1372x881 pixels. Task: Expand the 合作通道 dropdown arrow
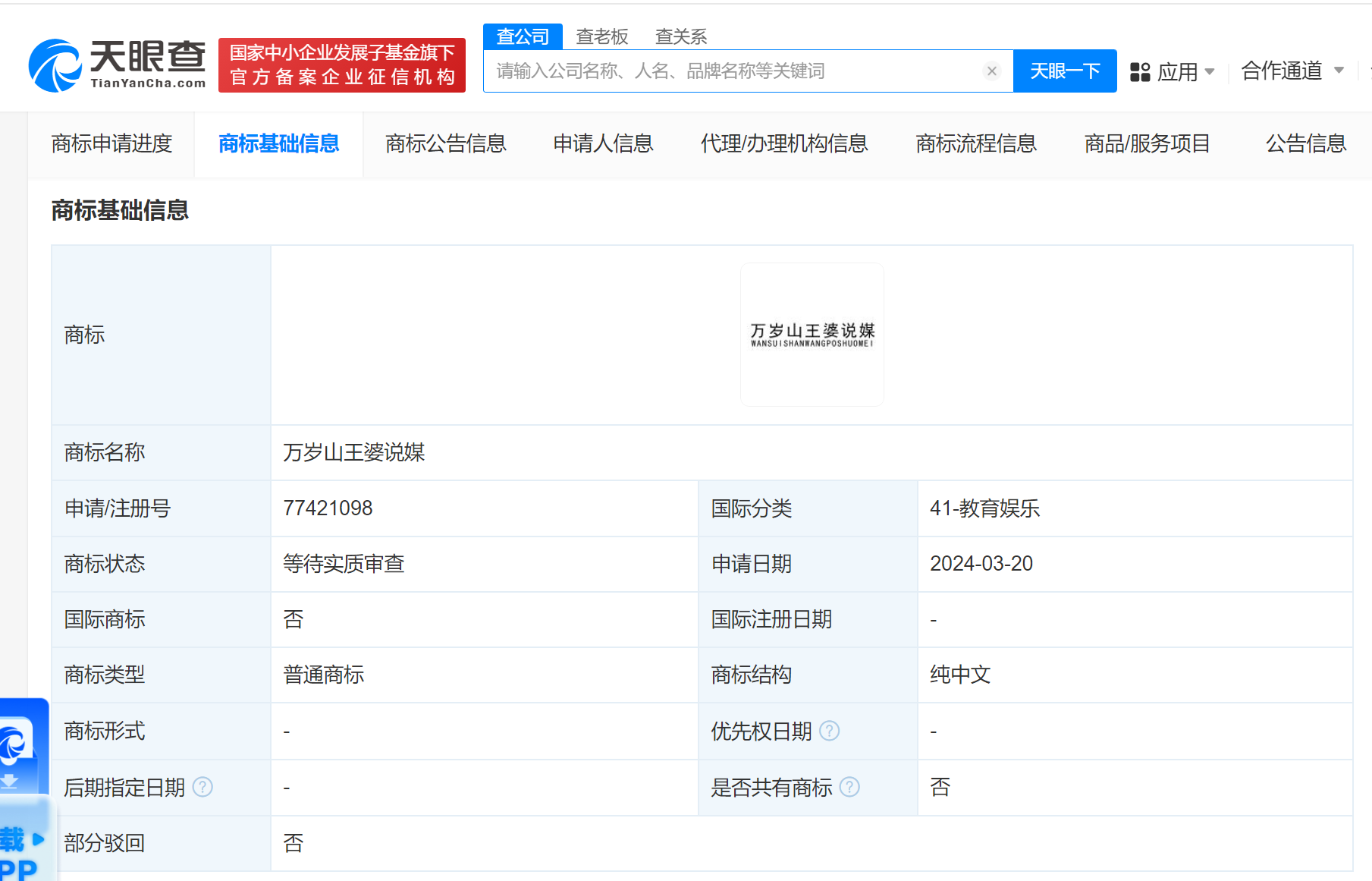tap(1339, 71)
